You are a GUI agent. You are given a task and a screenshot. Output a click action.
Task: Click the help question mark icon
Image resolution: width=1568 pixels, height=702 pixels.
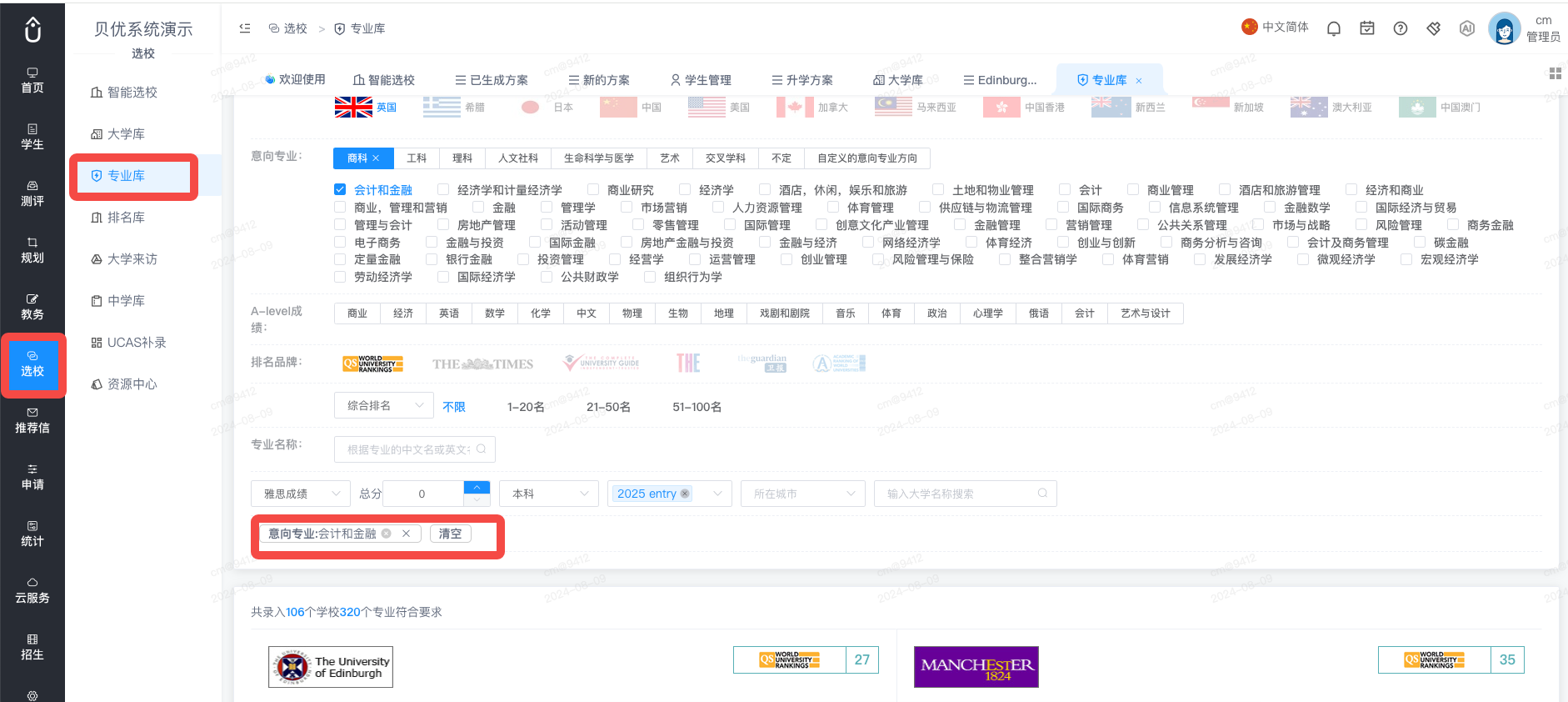tap(1401, 28)
